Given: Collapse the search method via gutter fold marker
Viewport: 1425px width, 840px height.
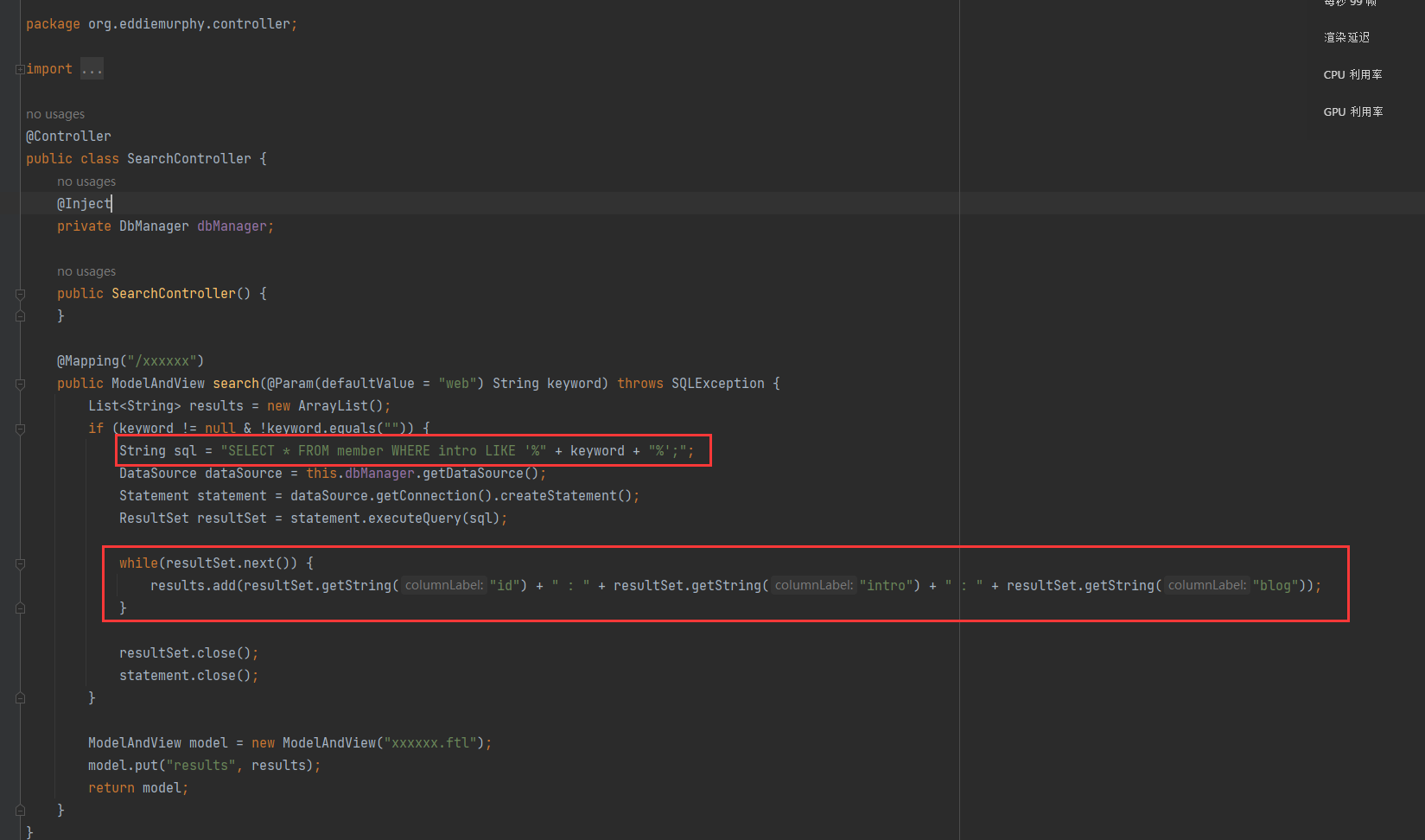Looking at the screenshot, I should 20,384.
